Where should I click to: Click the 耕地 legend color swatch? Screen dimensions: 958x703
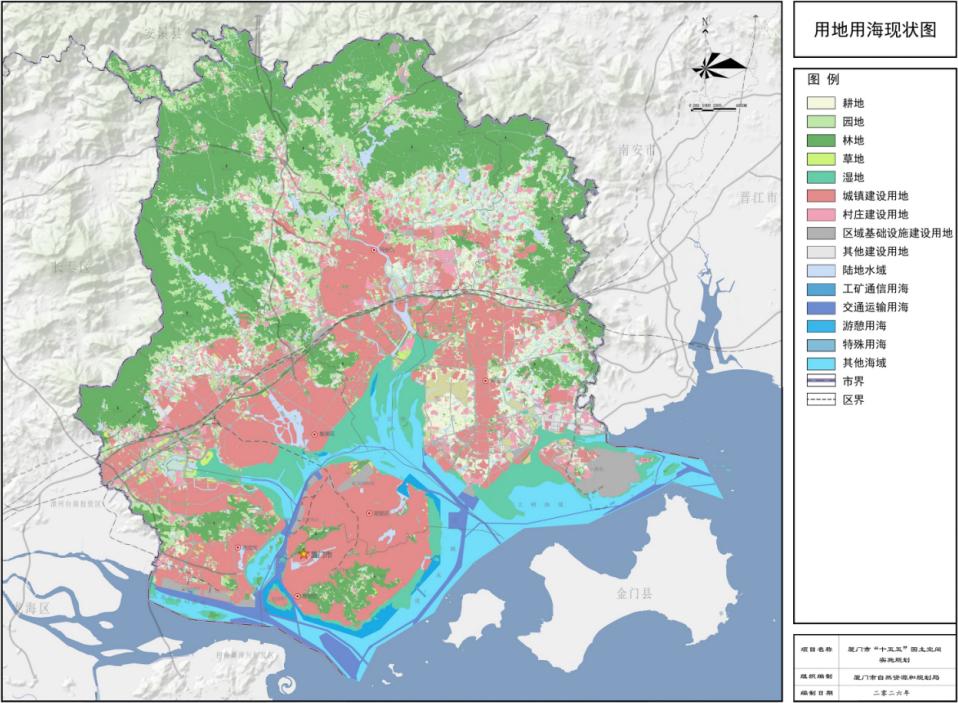tap(821, 103)
